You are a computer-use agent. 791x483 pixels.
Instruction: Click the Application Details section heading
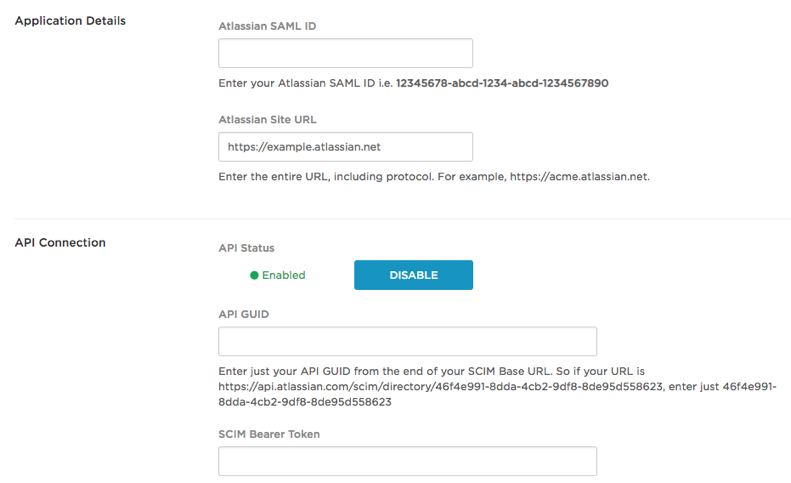pyautogui.click(x=70, y=21)
